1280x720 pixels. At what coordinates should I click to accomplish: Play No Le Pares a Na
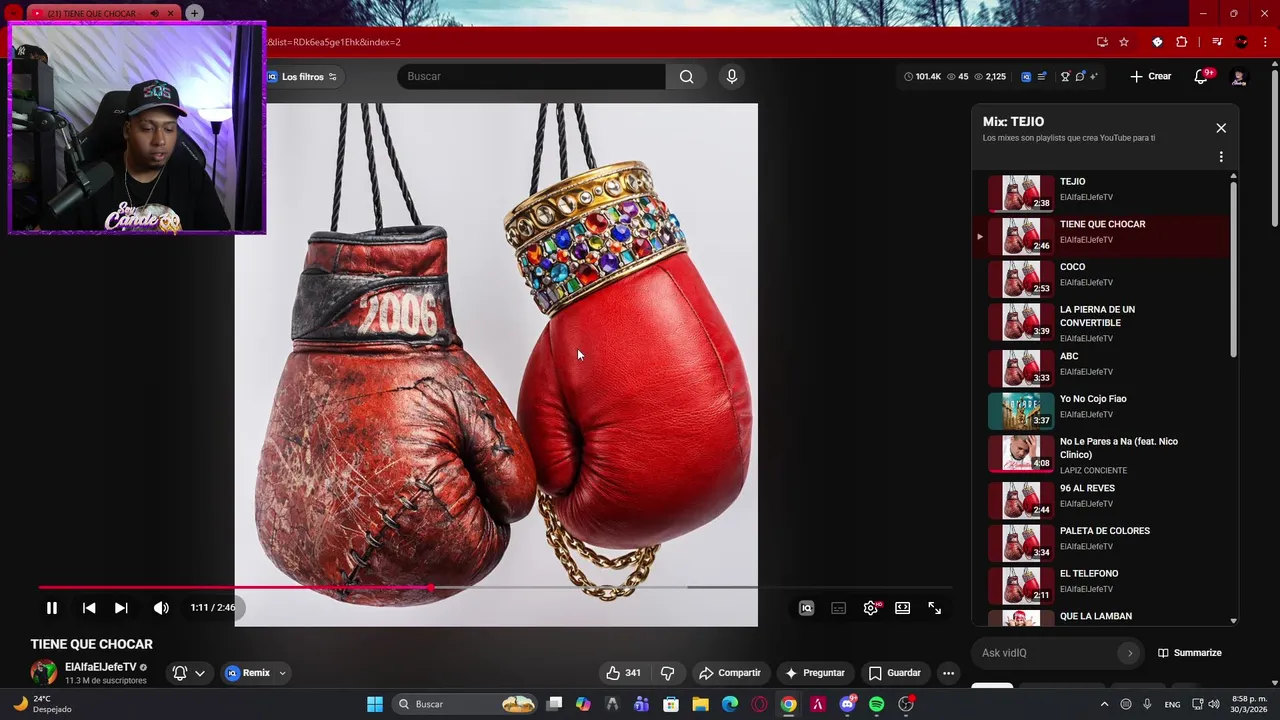click(1100, 454)
